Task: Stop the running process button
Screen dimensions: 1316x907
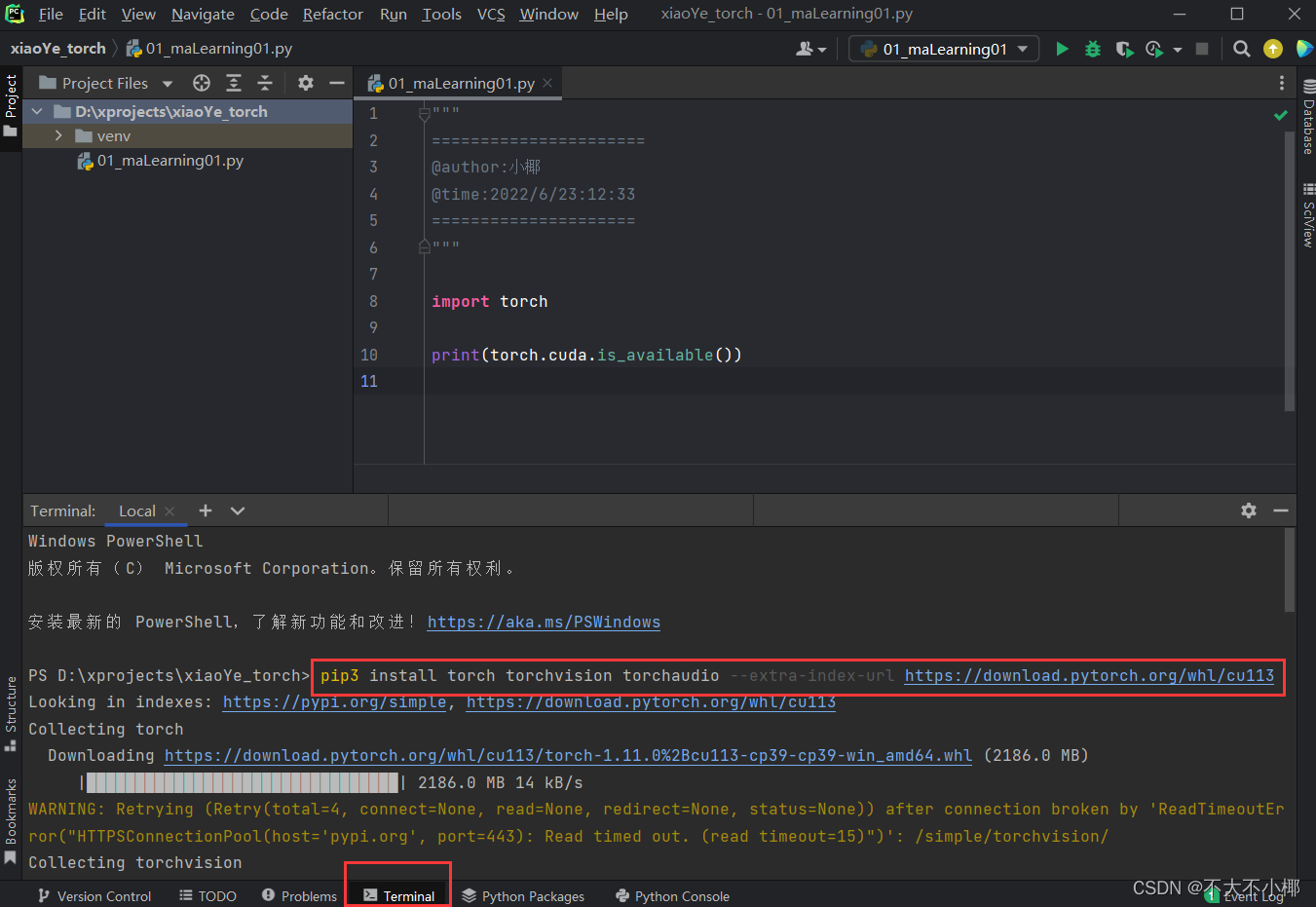Action: tap(1202, 49)
